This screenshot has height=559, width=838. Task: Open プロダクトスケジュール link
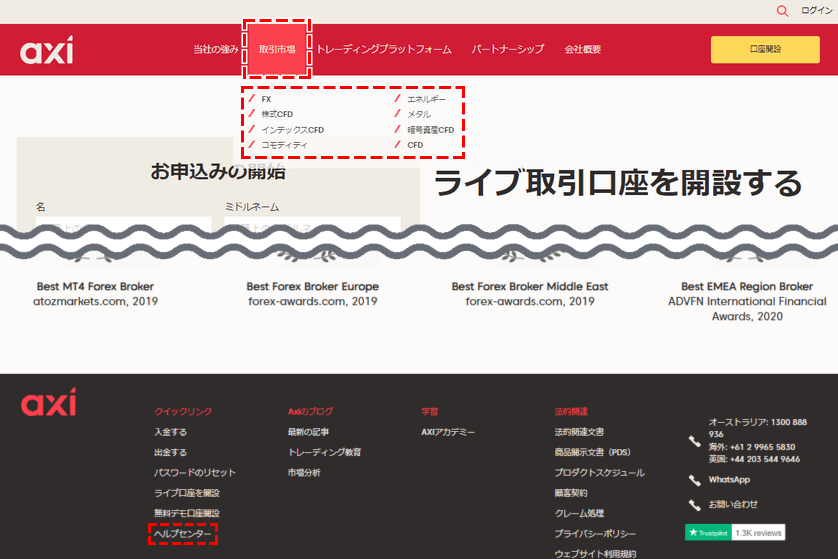click(x=600, y=472)
